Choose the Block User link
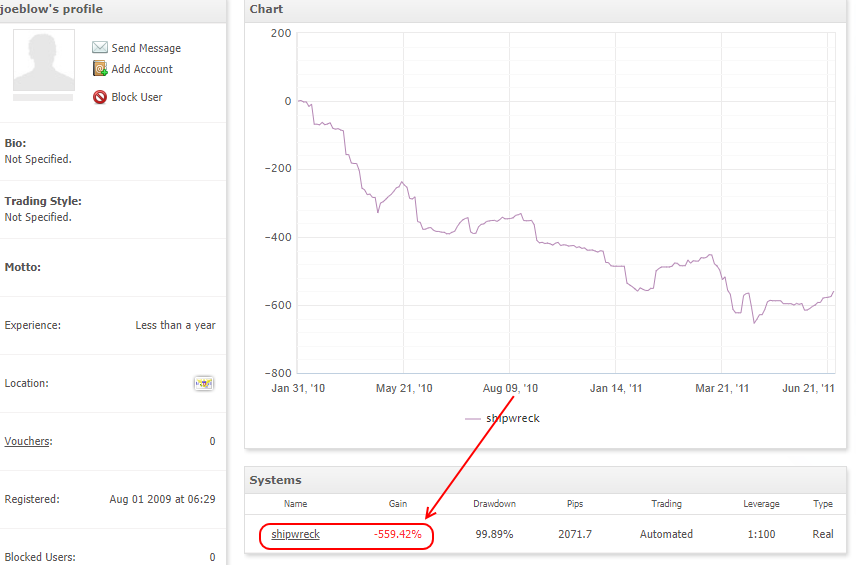Screen dimensions: 856x565 (136, 97)
